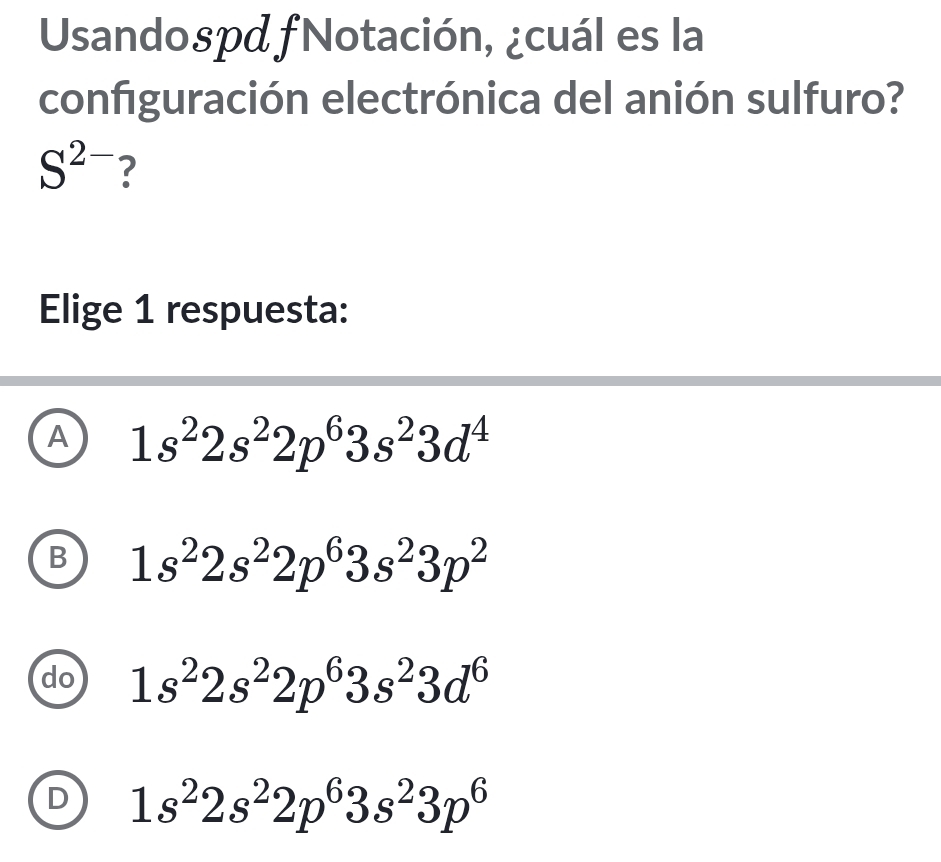This screenshot has height=862, width=941.
Task: Select the radio button labeled "do"
Action: click(59, 679)
